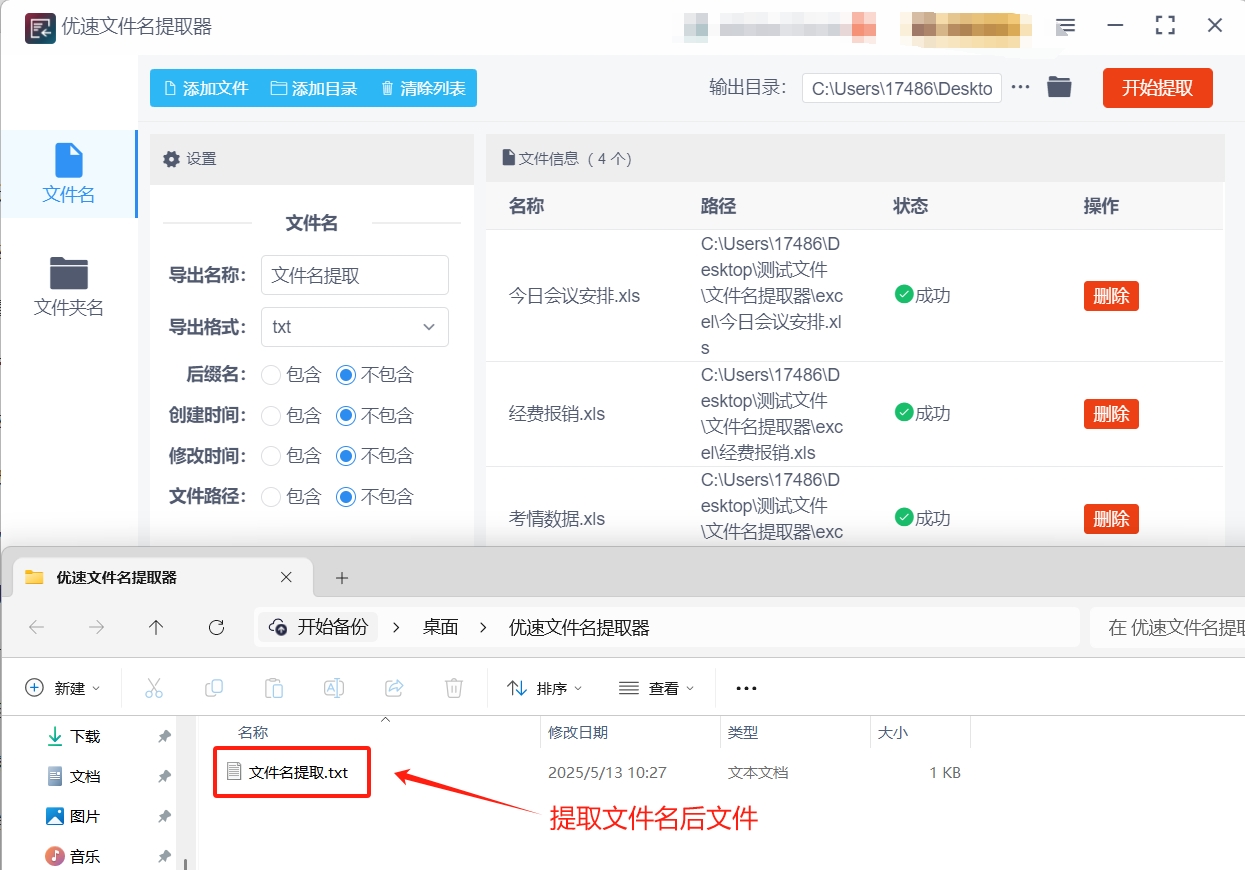Screen dimensions: 1245x870
Task: Open the 导出格式 txt dropdown
Action: pos(355,327)
